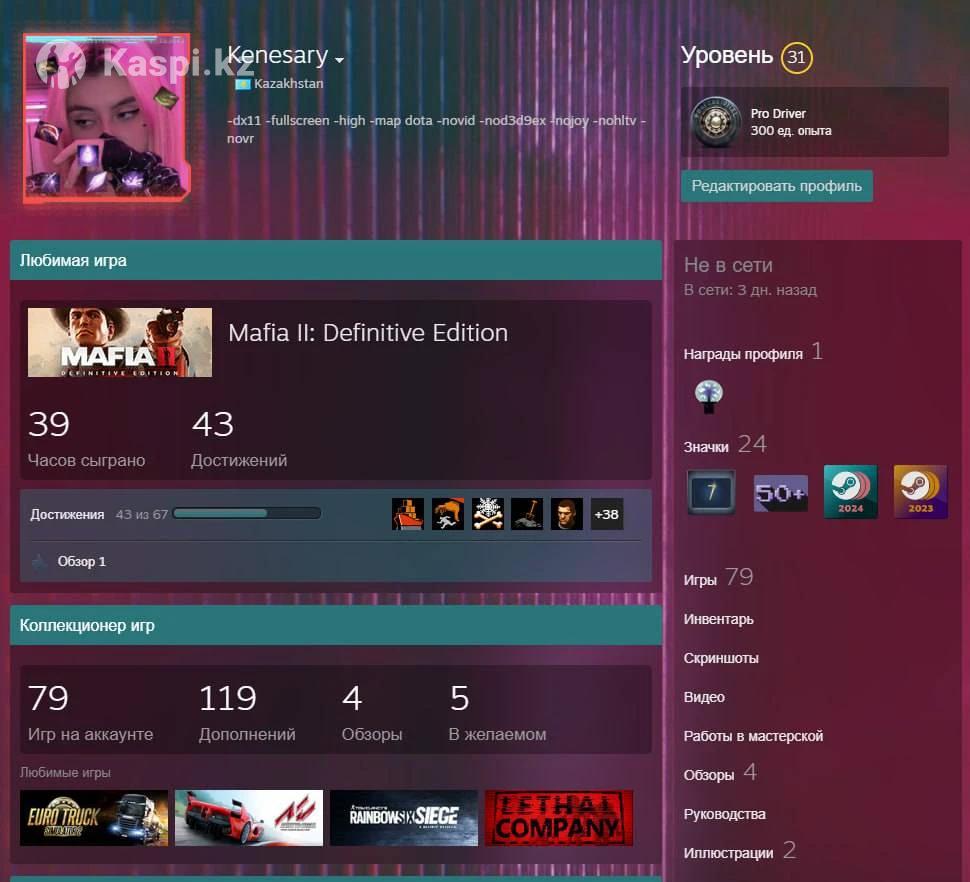
Task: Open the level 31 badge circle
Action: coord(796,58)
